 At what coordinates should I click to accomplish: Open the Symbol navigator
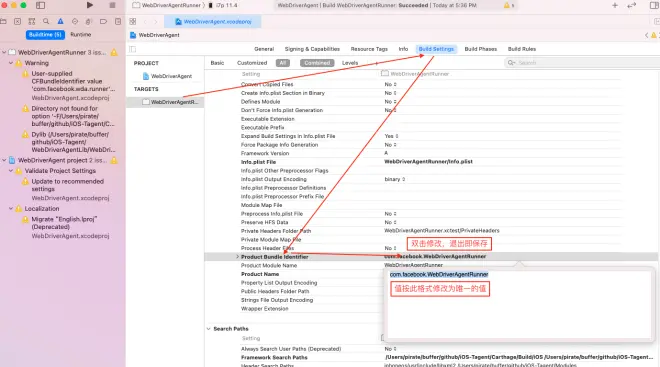[32, 21]
